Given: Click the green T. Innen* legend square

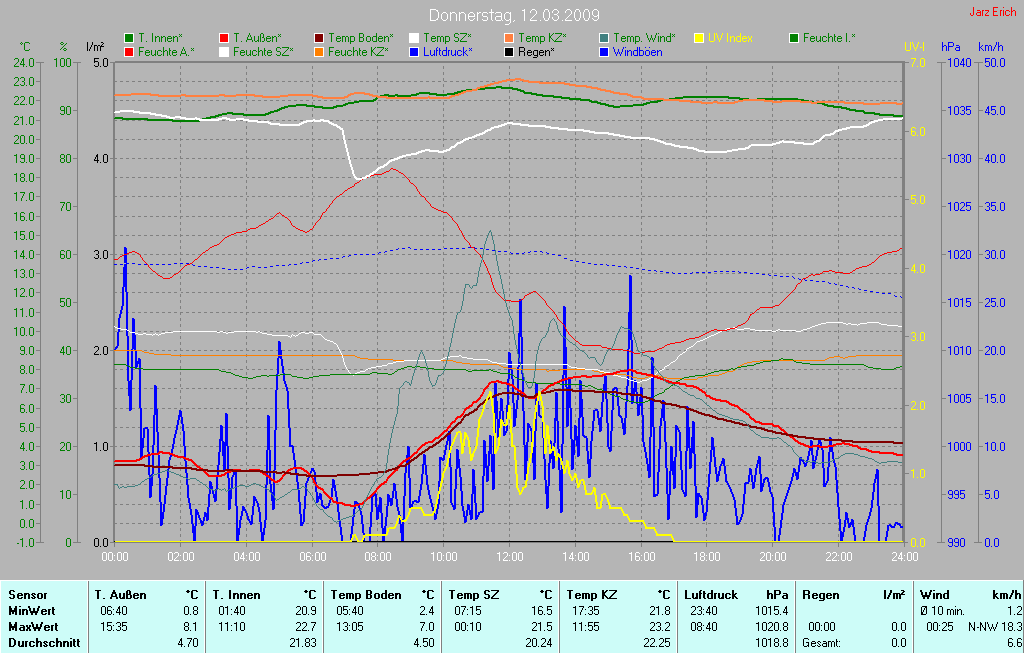Looking at the screenshot, I should tap(129, 39).
